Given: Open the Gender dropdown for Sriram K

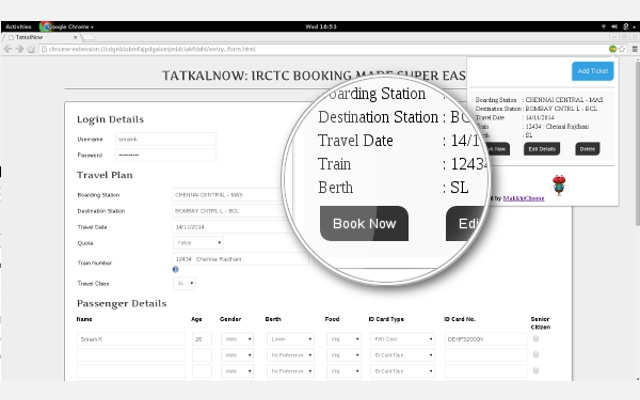Looking at the screenshot, I should (237, 339).
